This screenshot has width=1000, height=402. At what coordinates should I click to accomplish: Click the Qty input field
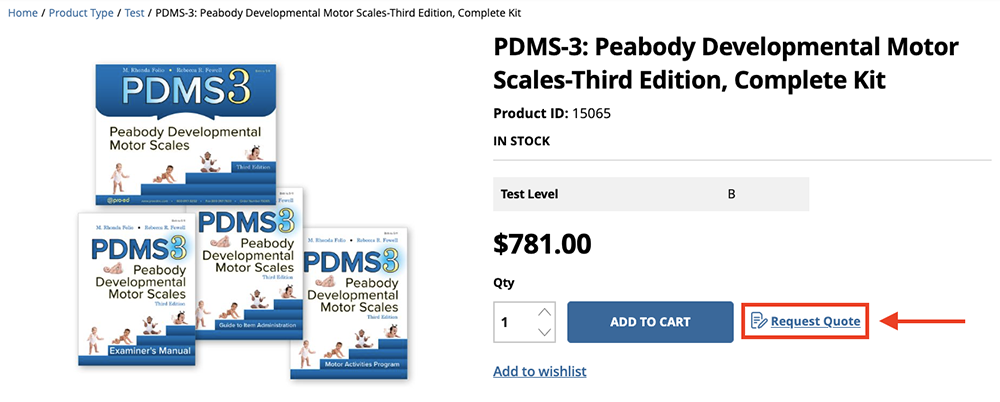click(513, 322)
